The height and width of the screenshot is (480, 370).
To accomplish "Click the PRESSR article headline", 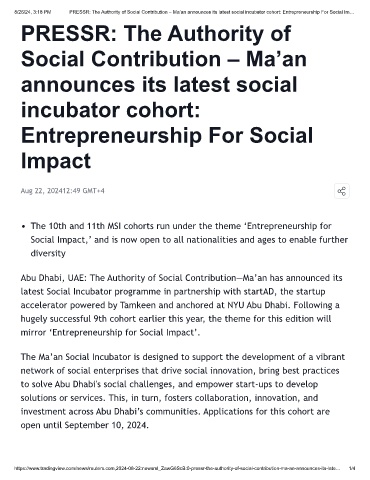I will coord(167,97).
